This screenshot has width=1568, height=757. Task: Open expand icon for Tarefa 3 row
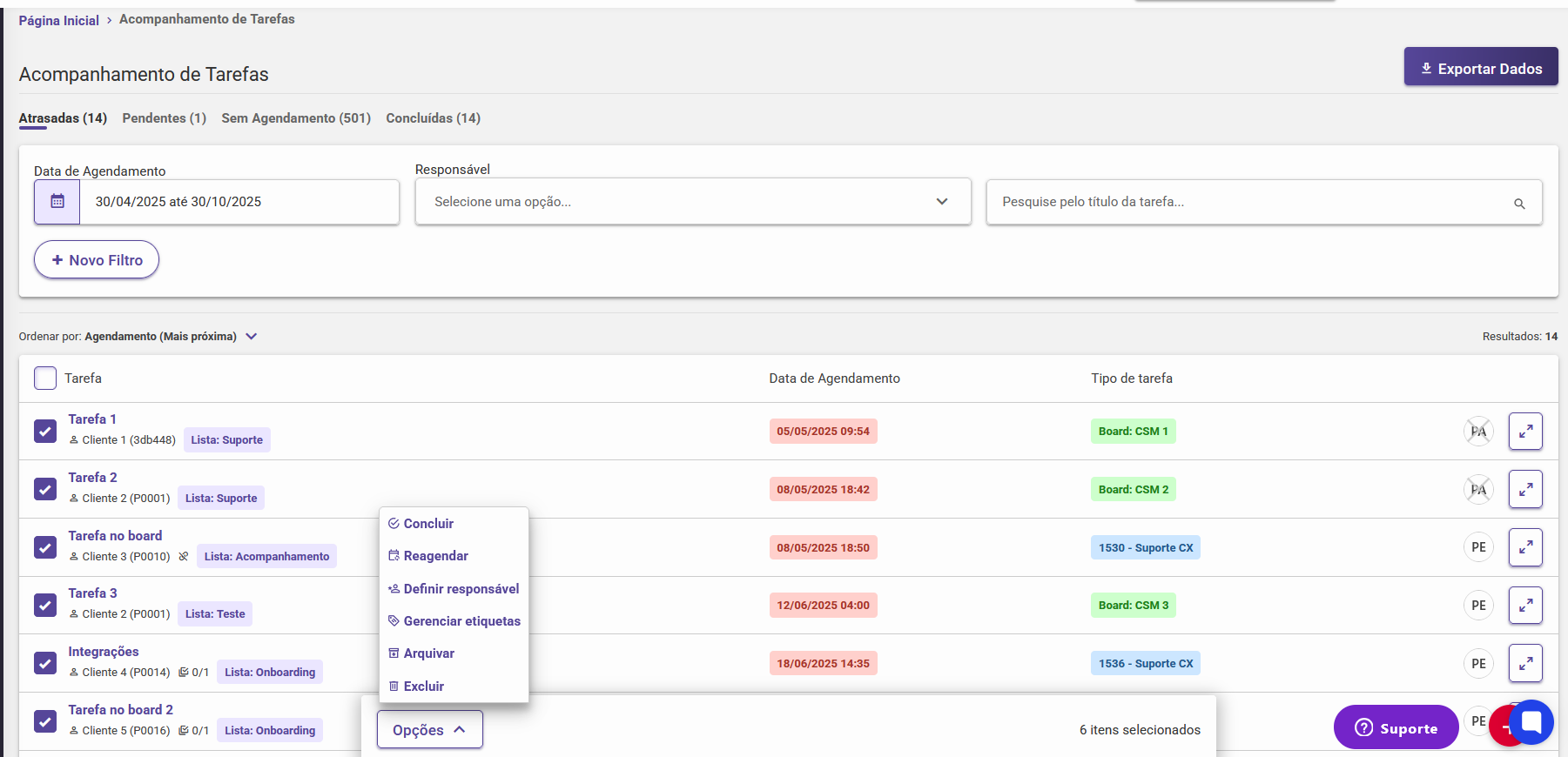pos(1524,606)
